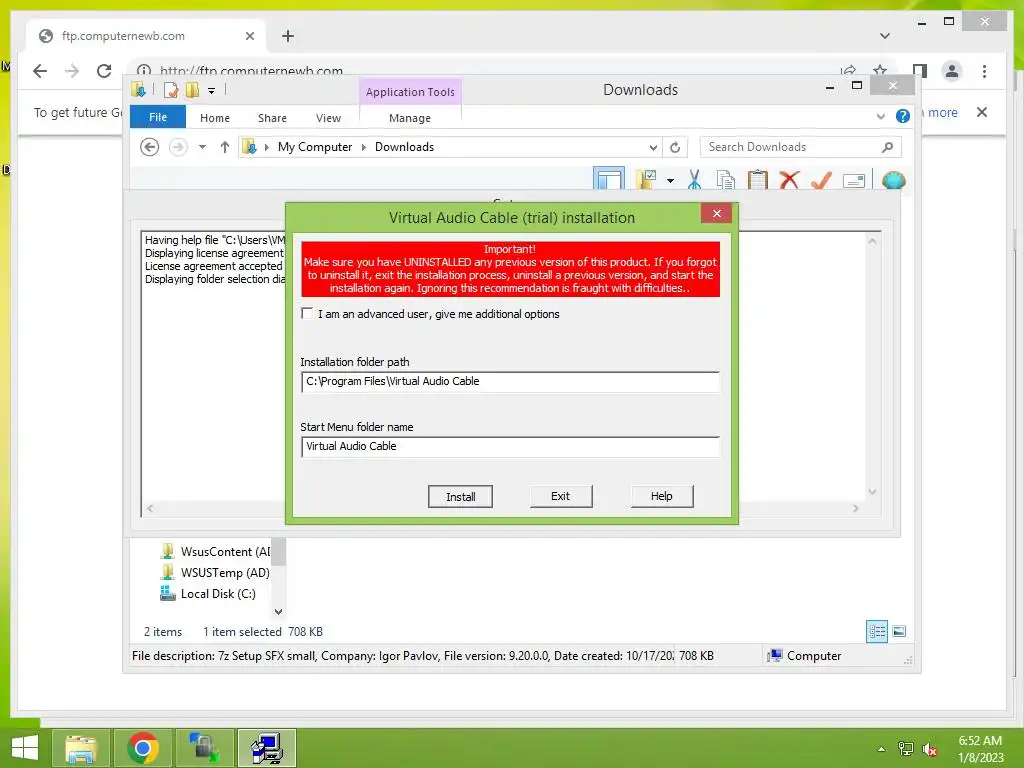Click the Chrome profile avatar icon

coord(952,71)
